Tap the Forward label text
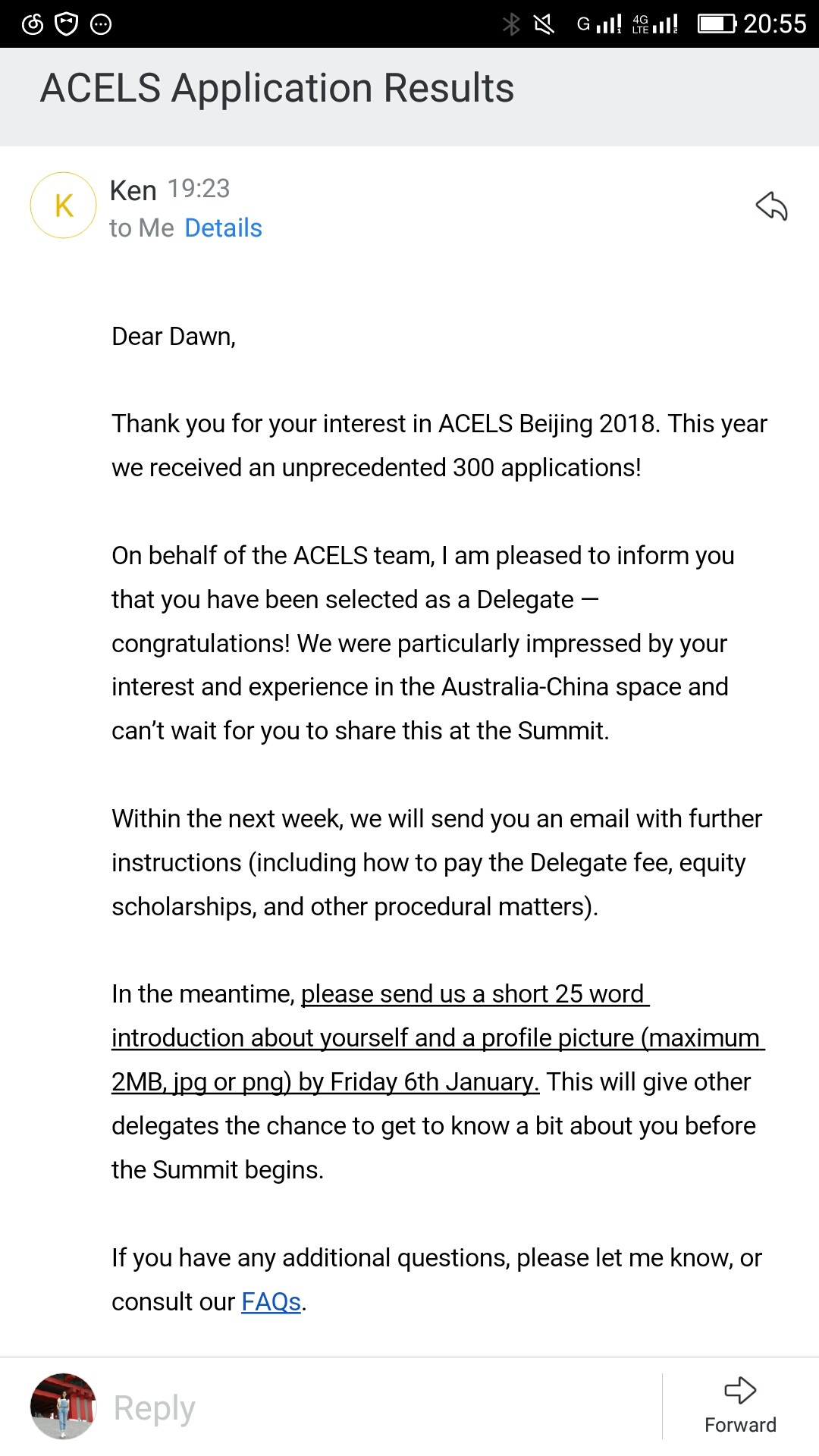 (x=740, y=1425)
